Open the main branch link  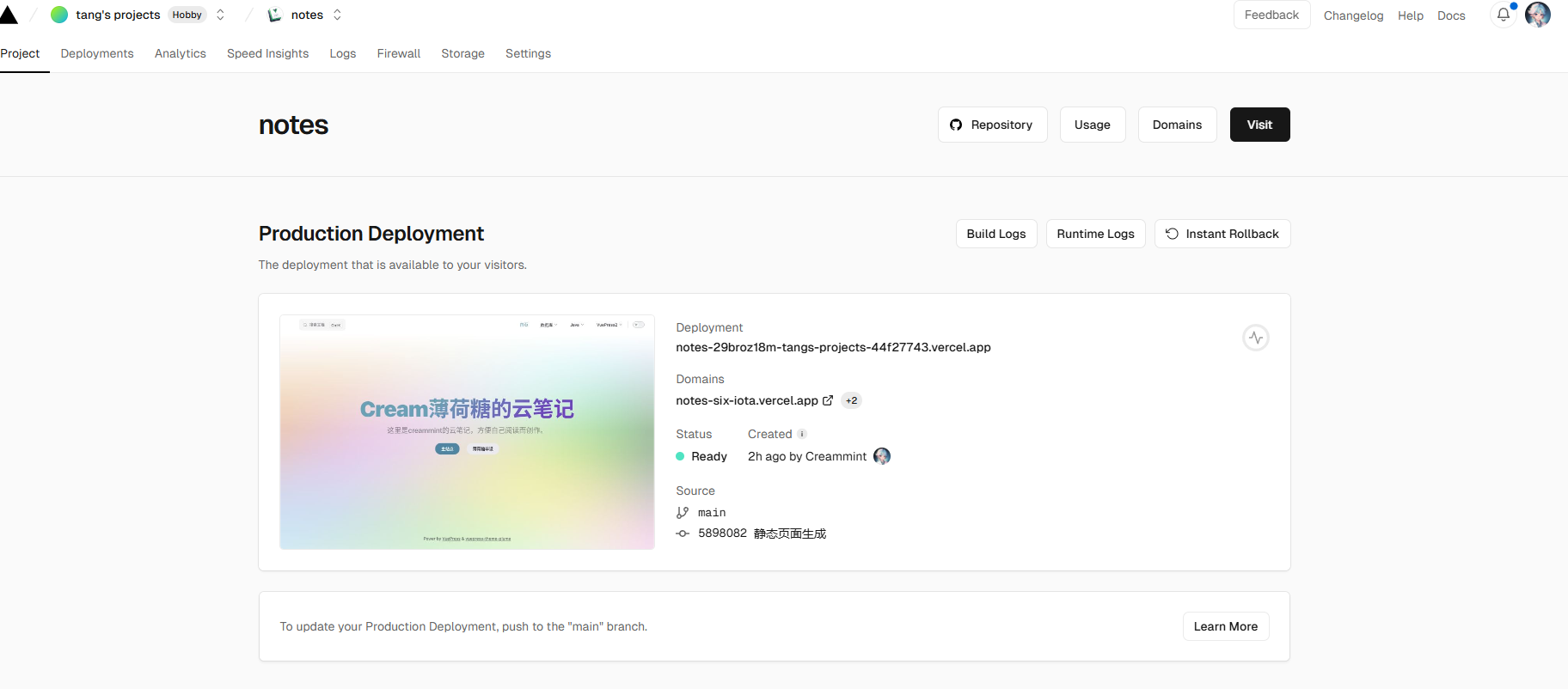(712, 513)
